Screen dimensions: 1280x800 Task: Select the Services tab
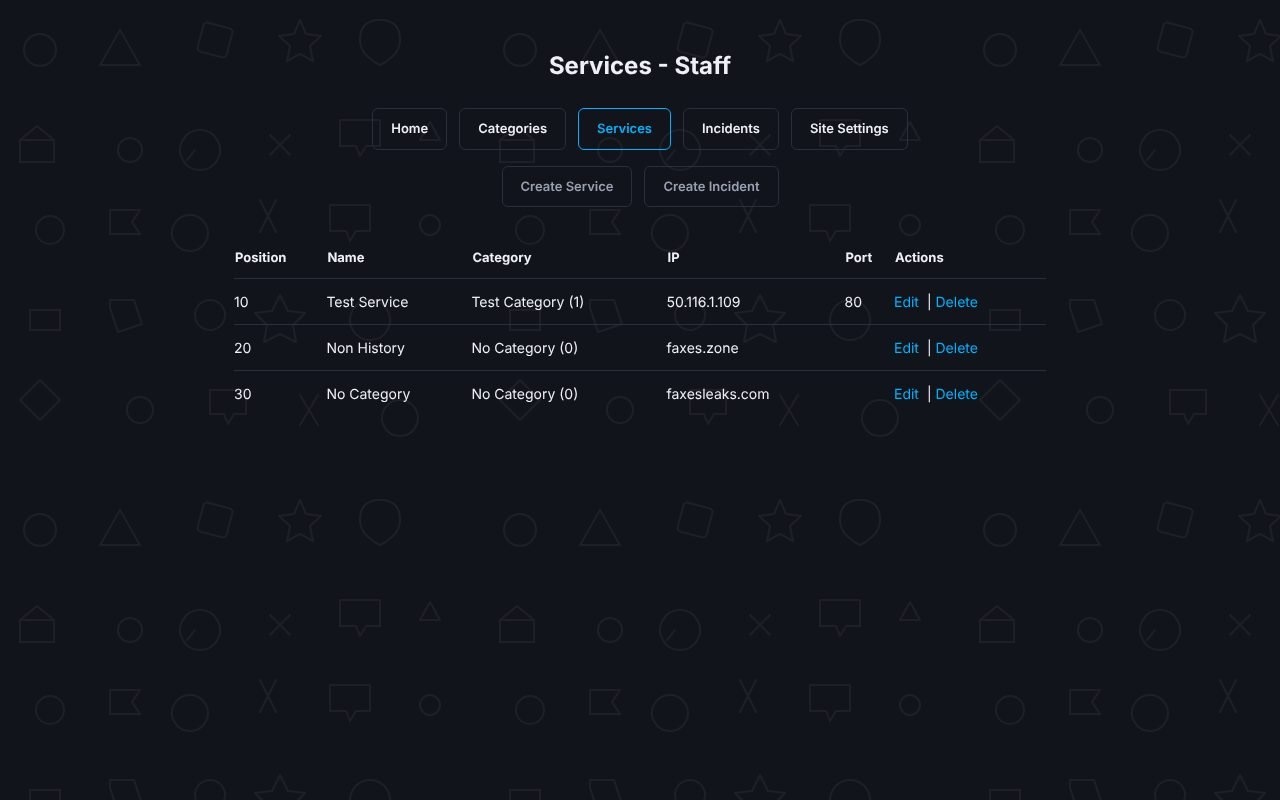click(624, 129)
